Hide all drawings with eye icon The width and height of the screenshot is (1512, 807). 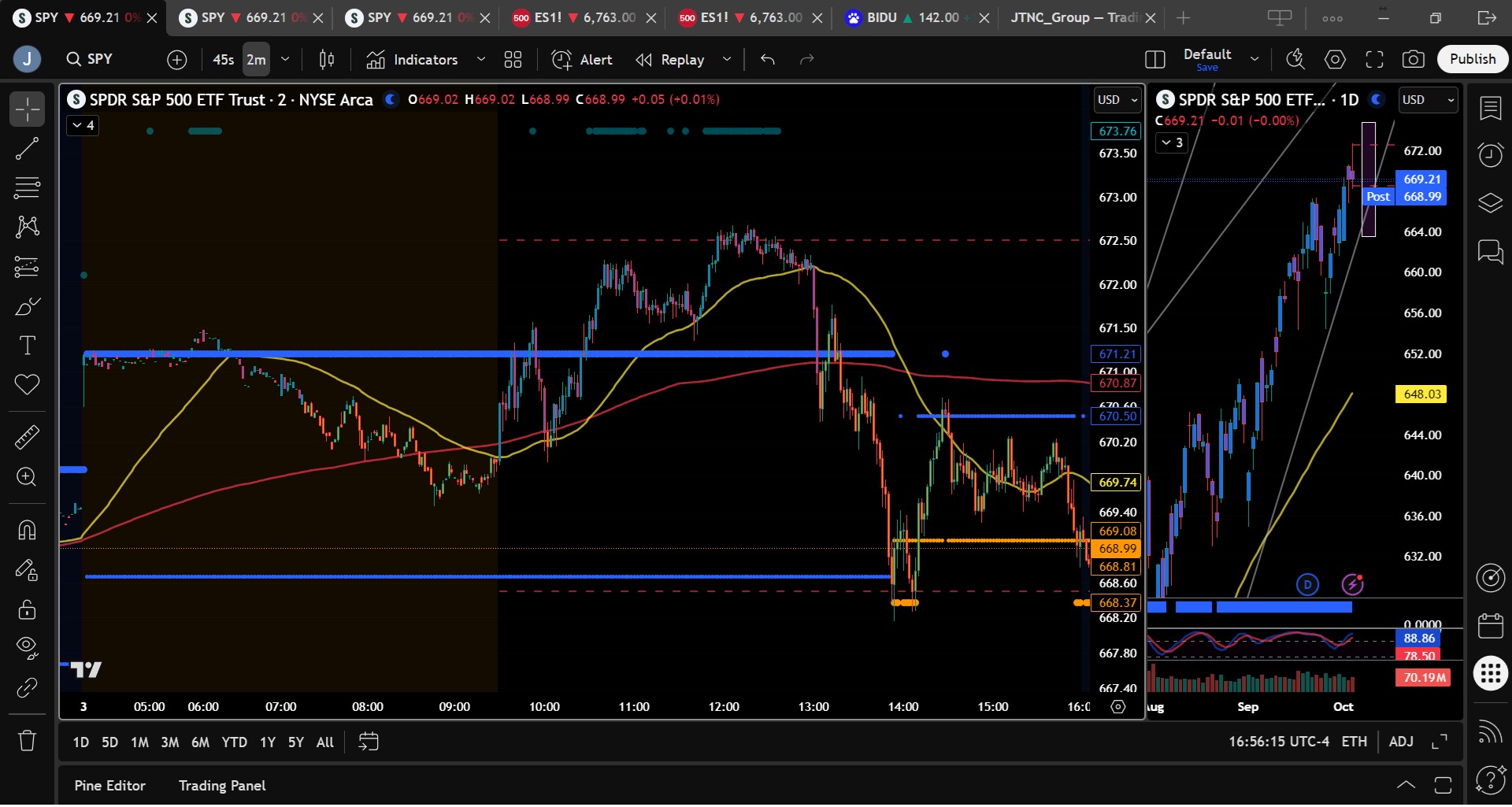27,648
